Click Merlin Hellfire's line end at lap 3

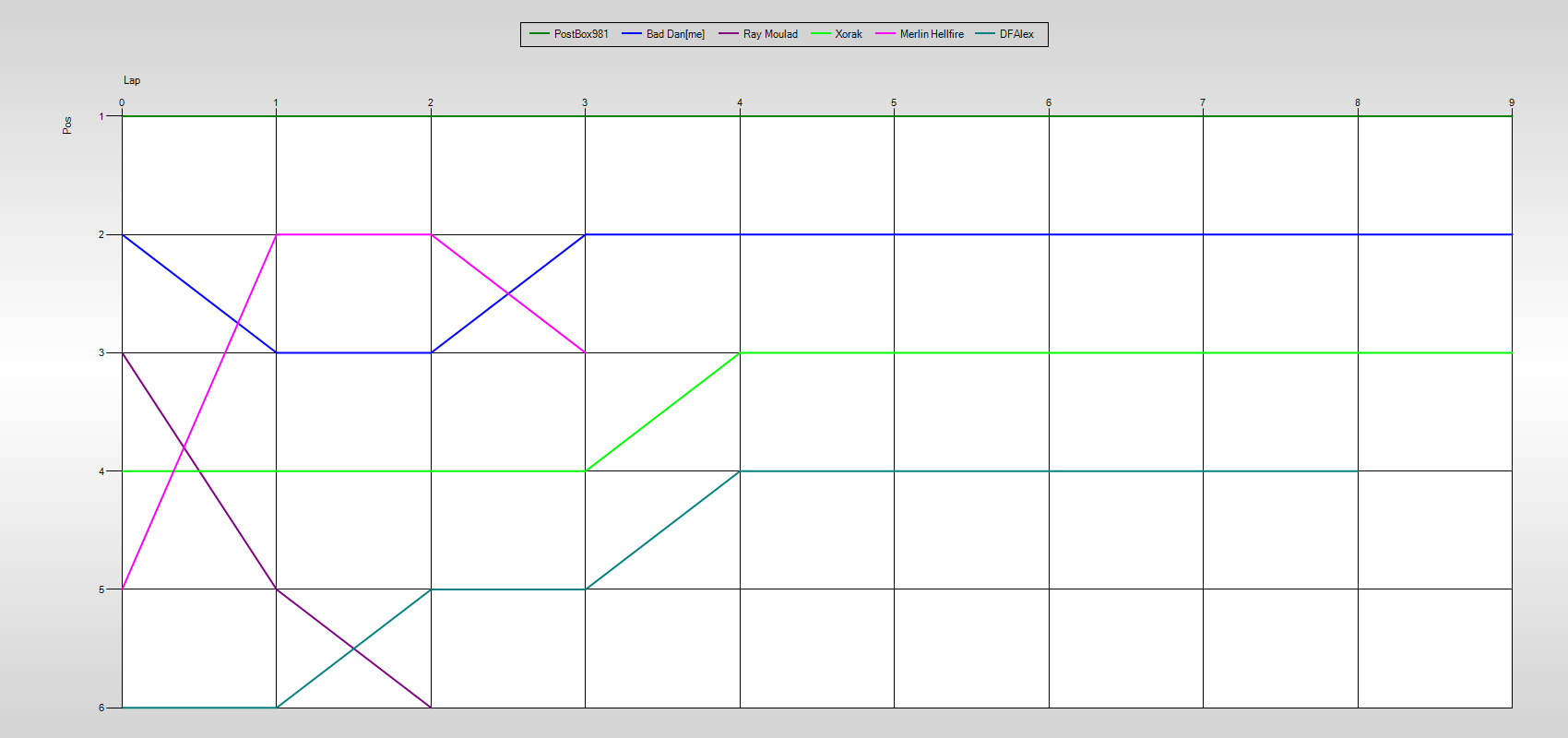(x=585, y=352)
